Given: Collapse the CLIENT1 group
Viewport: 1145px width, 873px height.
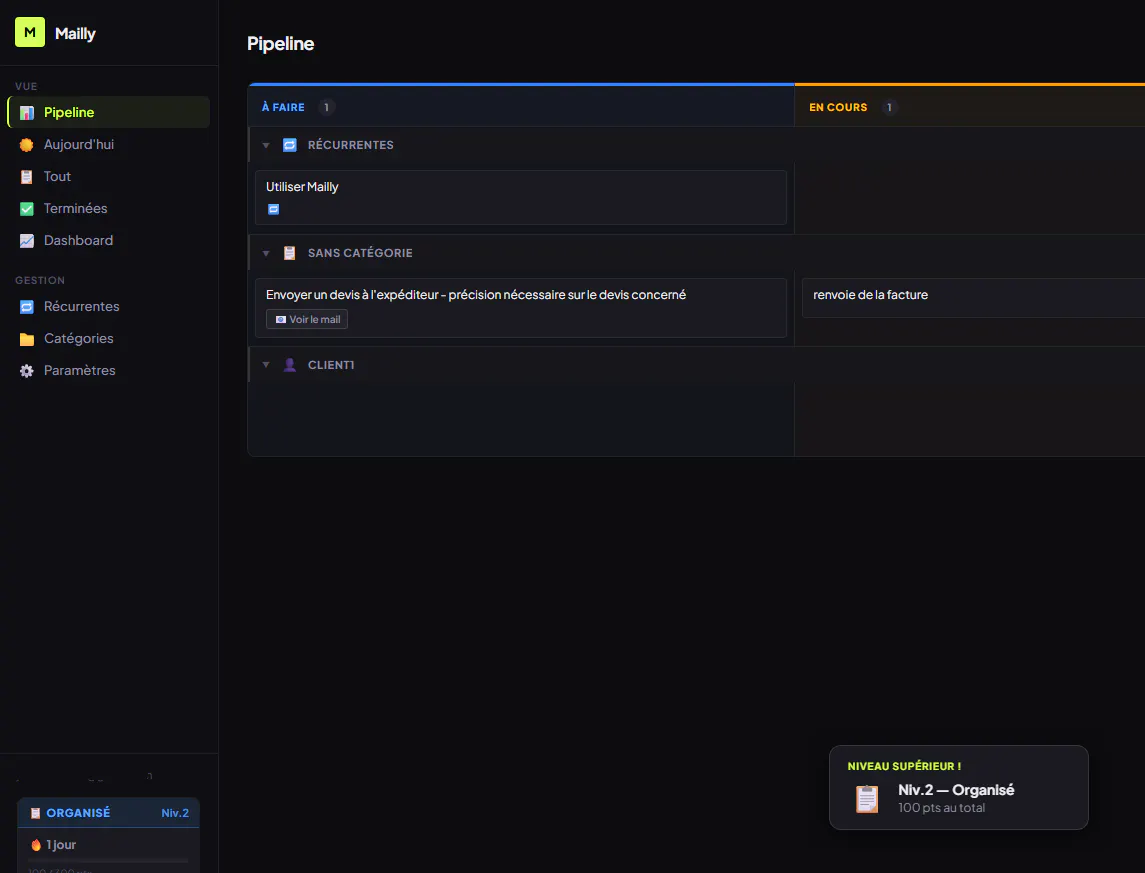Looking at the screenshot, I should 266,365.
